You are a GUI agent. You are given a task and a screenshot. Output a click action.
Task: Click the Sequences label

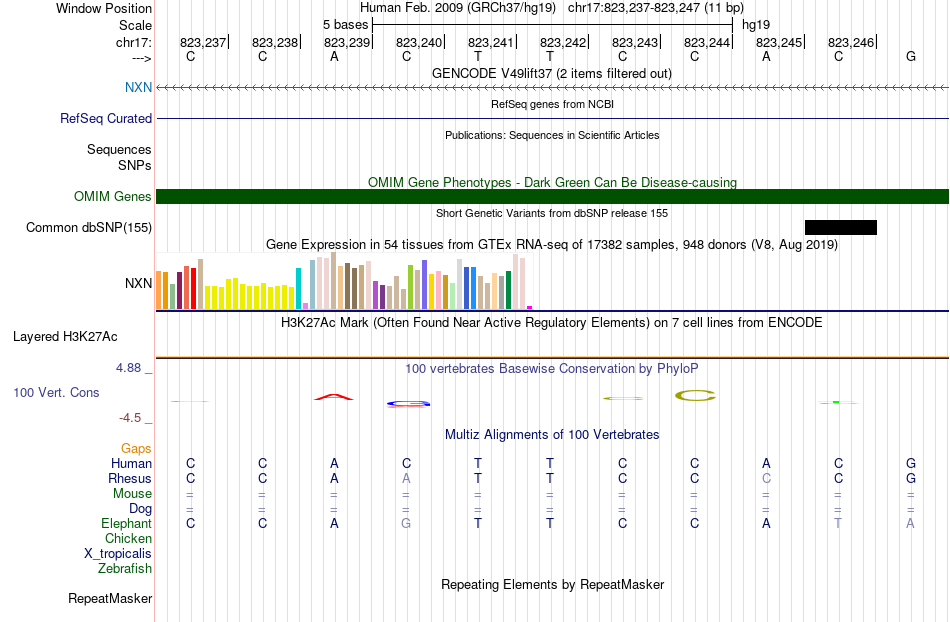(119, 149)
